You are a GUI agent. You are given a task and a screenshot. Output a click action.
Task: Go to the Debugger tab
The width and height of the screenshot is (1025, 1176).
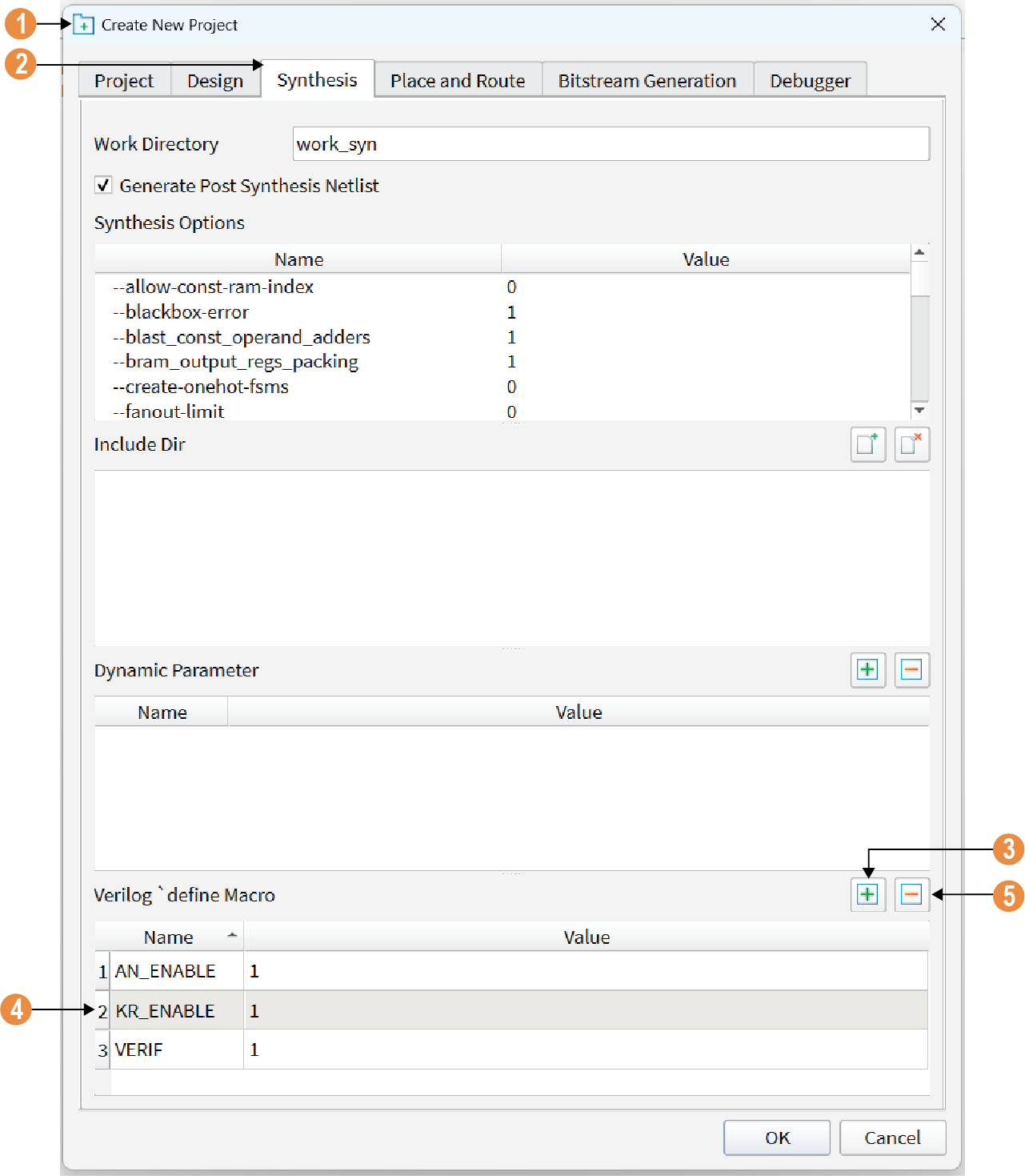click(810, 81)
